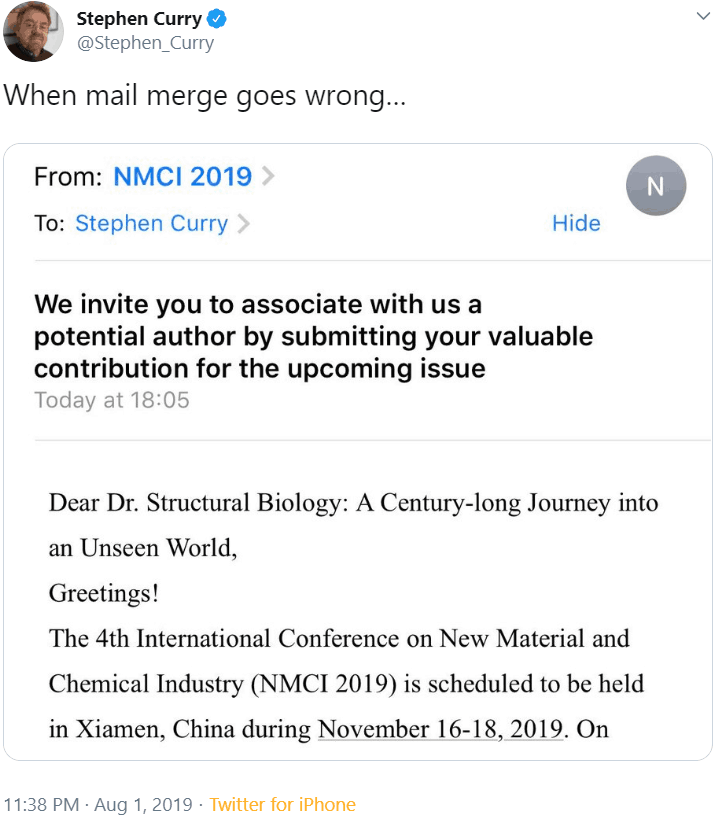Click the 'When mail merge goes wrong…' tweet text
The image size is (728, 816).
tap(203, 97)
